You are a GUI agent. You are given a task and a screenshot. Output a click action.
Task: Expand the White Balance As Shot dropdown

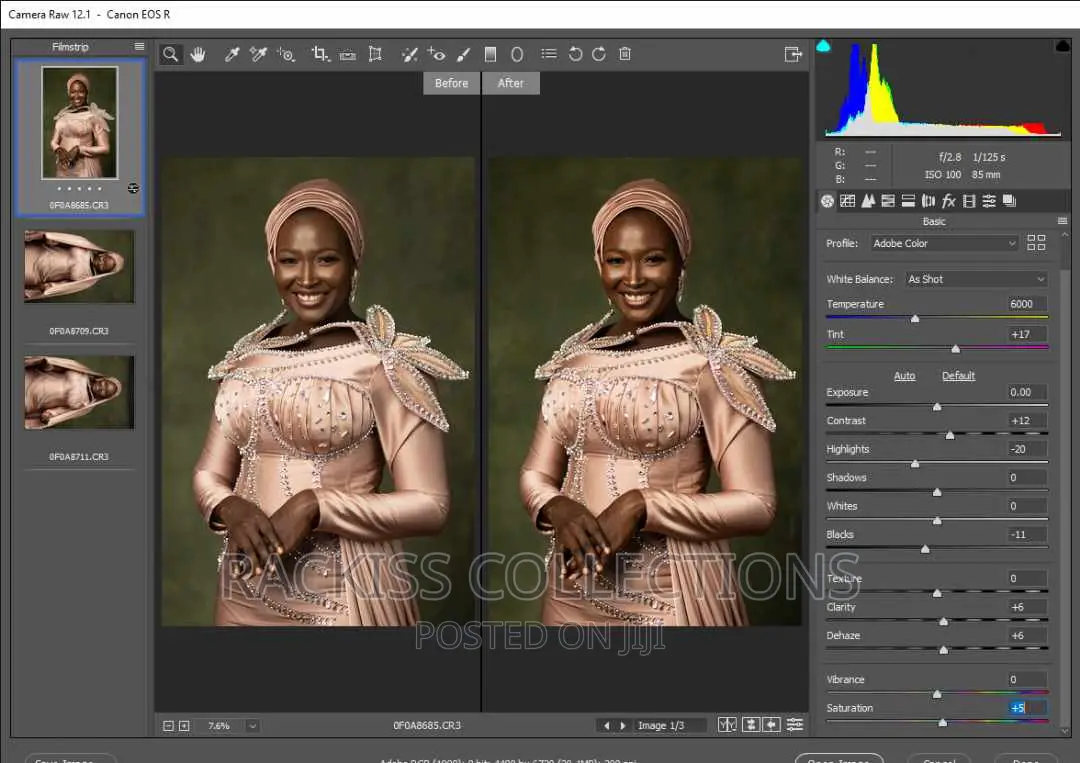pos(976,279)
